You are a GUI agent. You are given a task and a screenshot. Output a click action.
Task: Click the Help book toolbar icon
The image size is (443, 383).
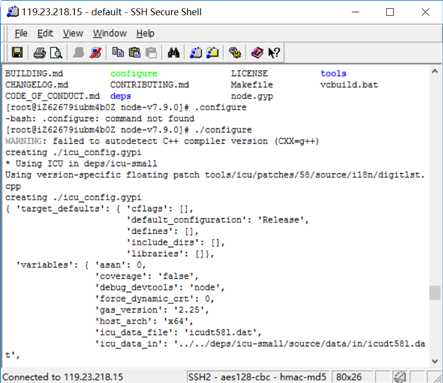[257, 52]
